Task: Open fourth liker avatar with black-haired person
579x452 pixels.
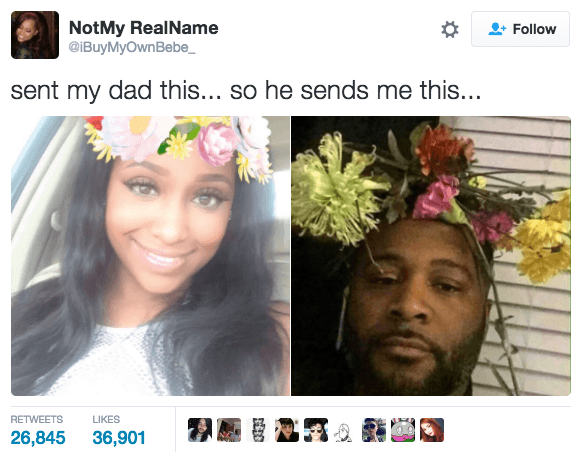Action: tap(287, 430)
